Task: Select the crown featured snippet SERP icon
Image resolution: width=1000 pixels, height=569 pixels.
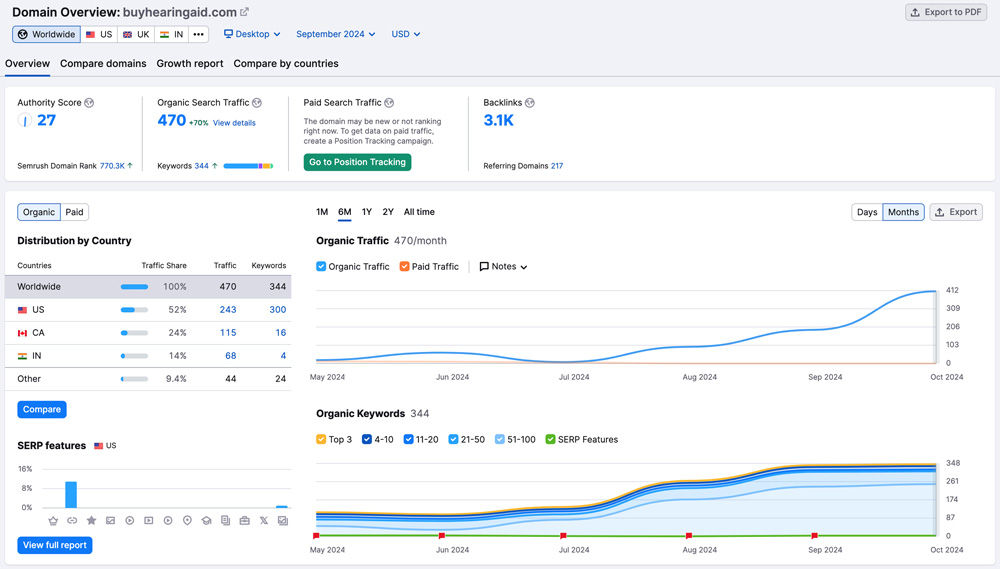Action: (53, 521)
